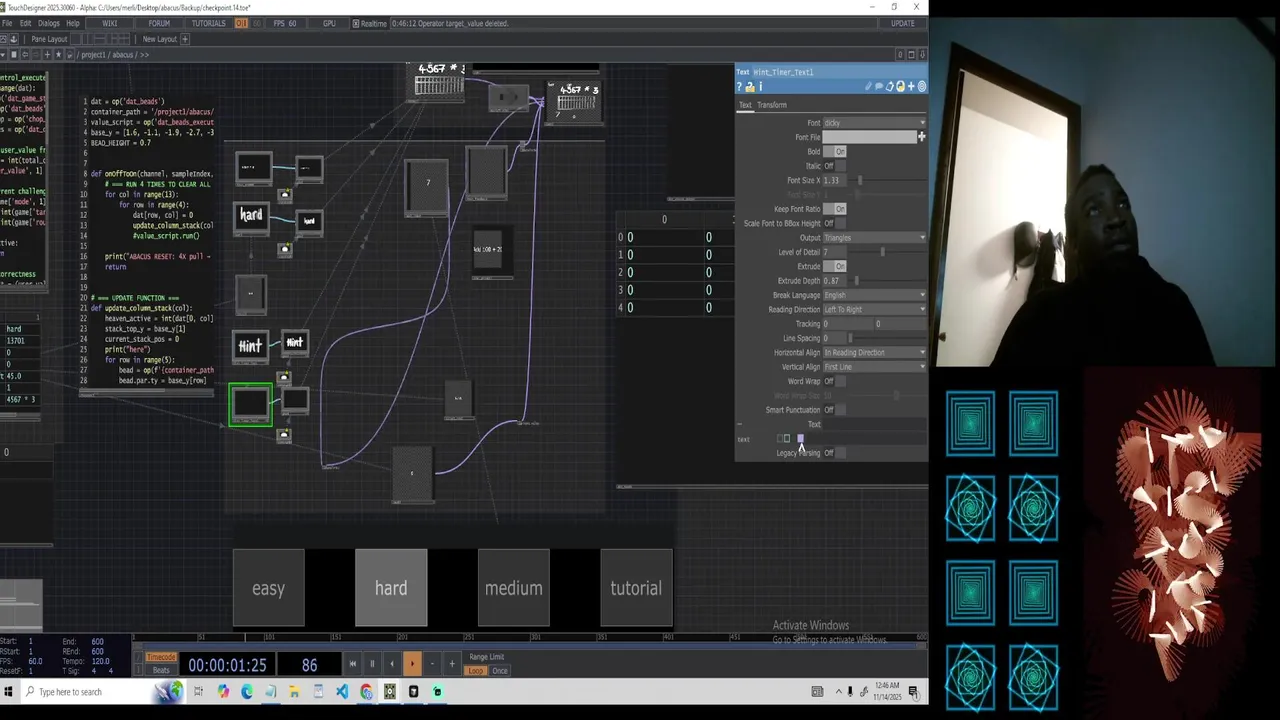Open operator help question-mark icon
This screenshot has width=1280, height=720.
(740, 87)
